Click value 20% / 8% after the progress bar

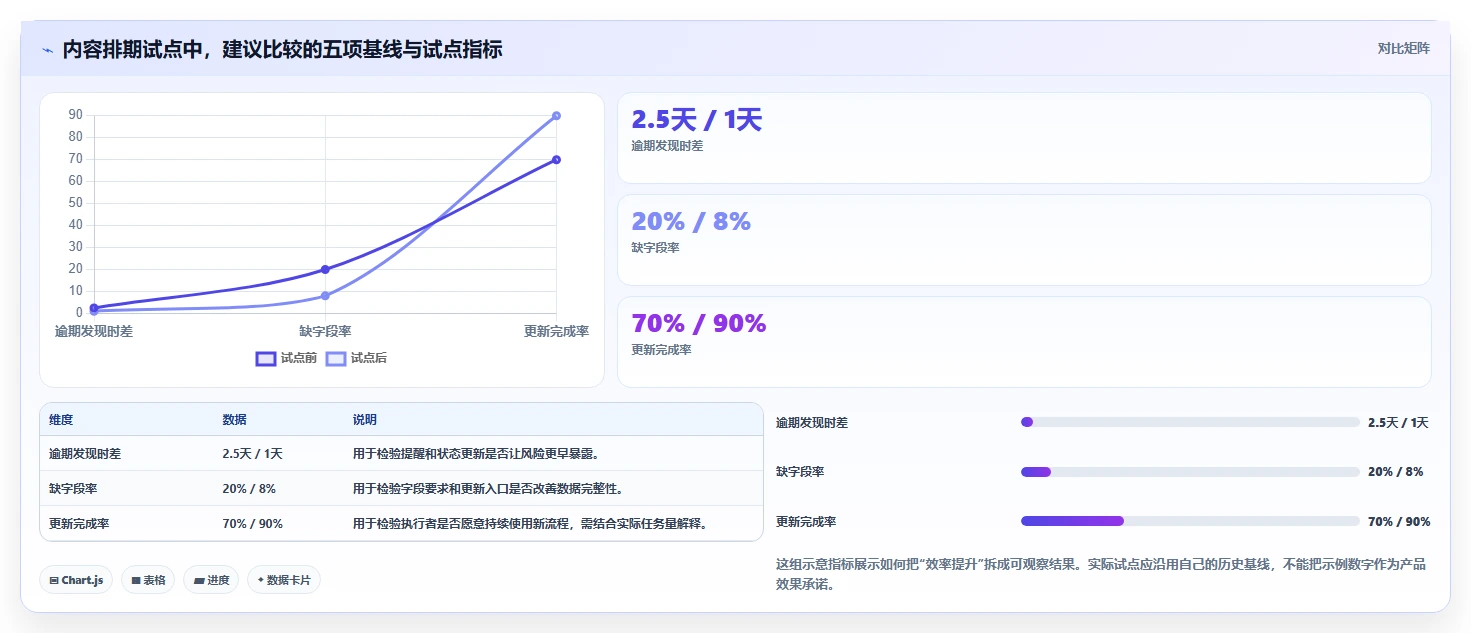point(1395,472)
